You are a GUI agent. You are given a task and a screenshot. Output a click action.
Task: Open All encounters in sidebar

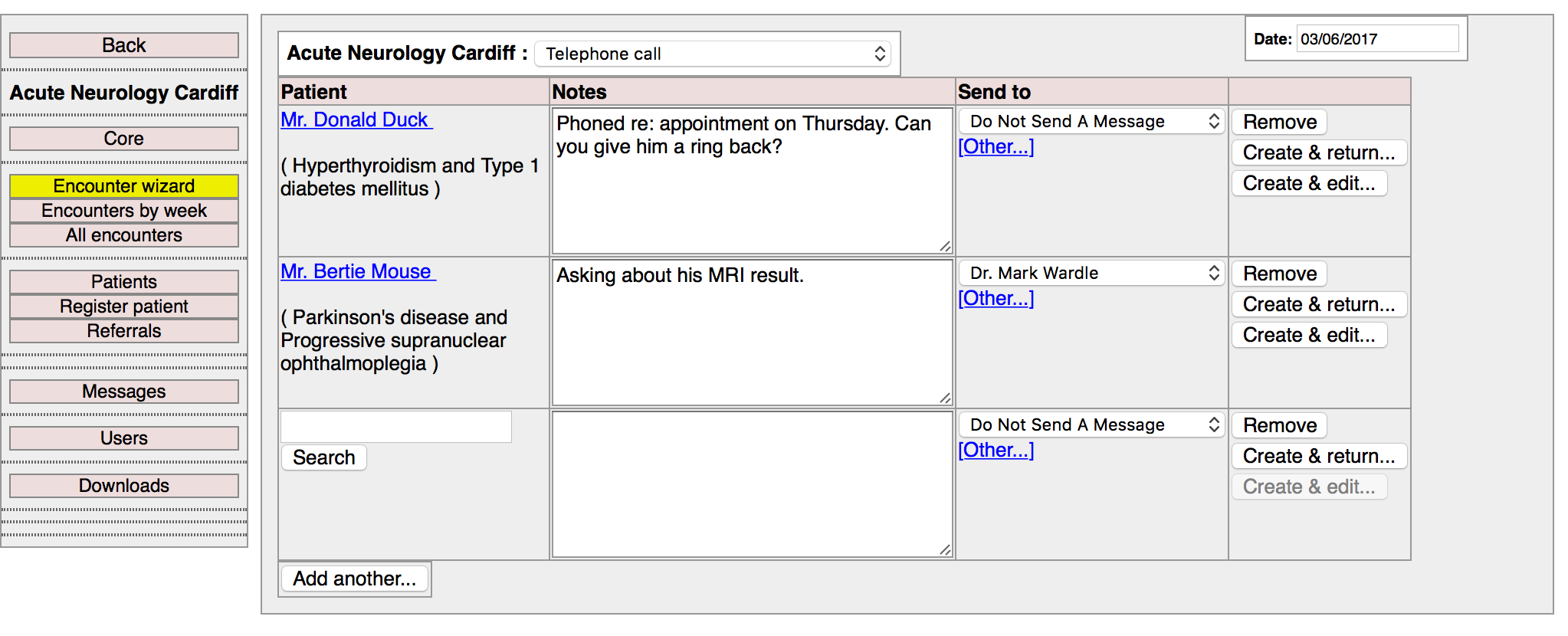(x=124, y=235)
